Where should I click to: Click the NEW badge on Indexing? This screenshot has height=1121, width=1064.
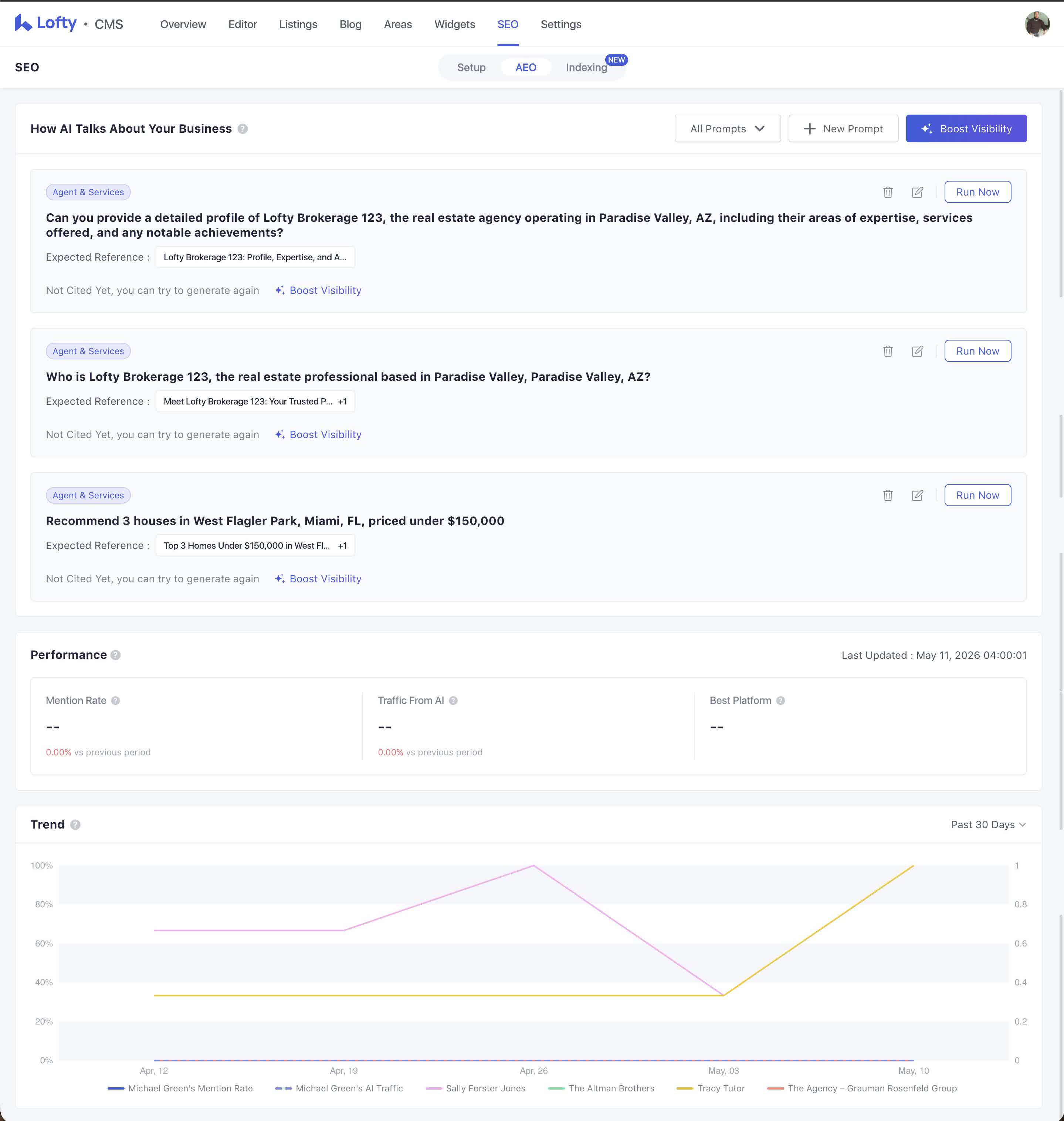[x=617, y=60]
